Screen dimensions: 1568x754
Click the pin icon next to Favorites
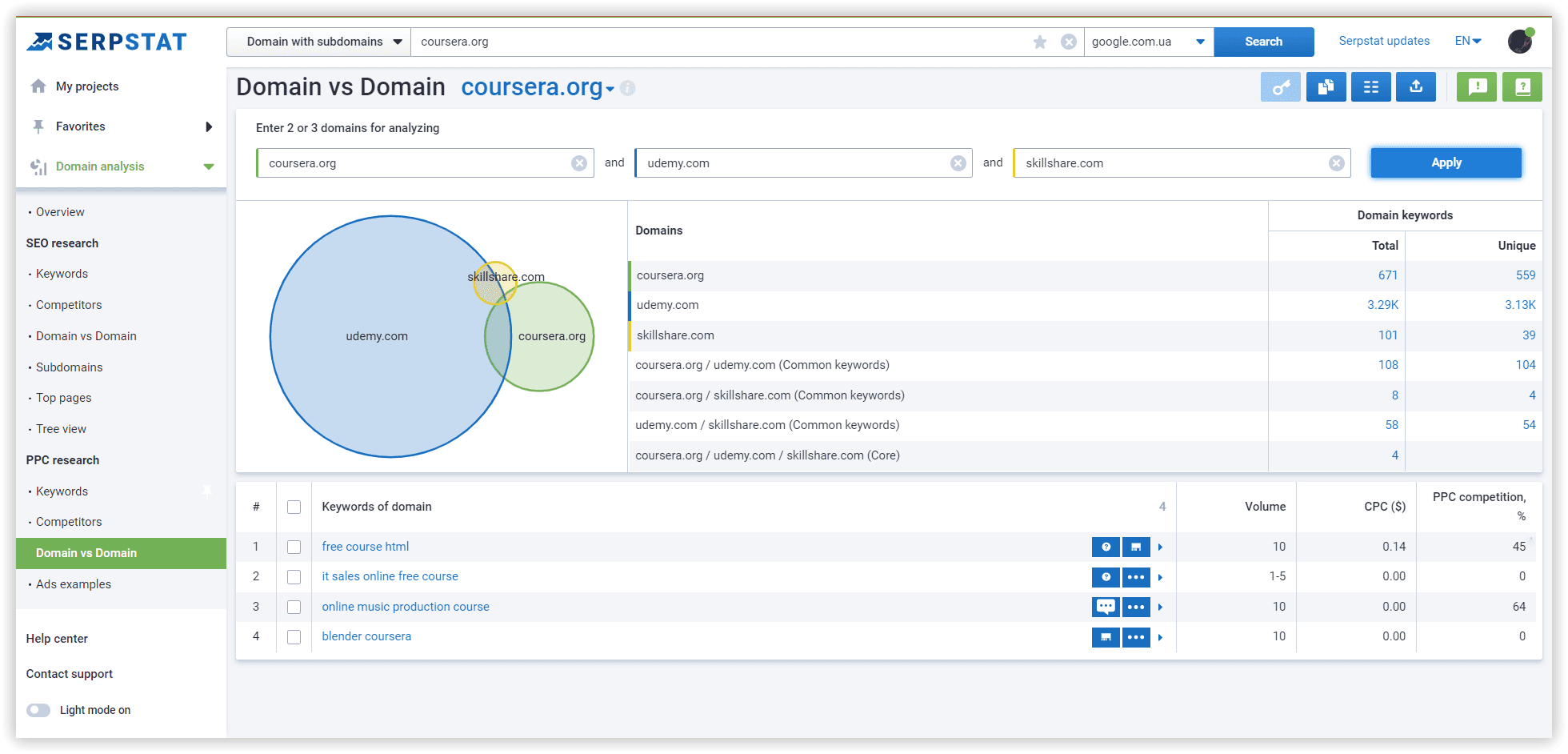[x=38, y=126]
